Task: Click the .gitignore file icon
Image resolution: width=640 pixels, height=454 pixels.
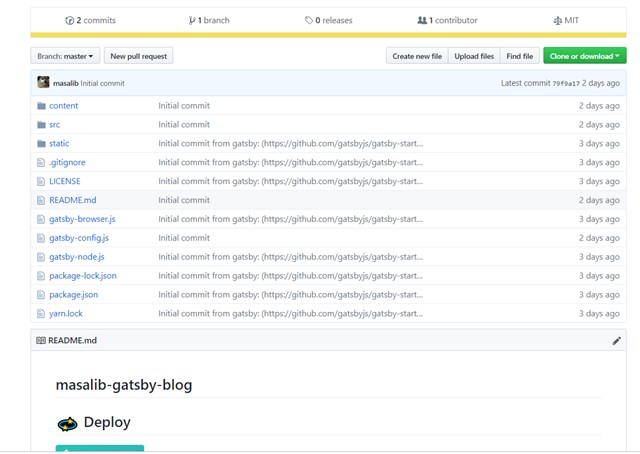Action: [41, 162]
